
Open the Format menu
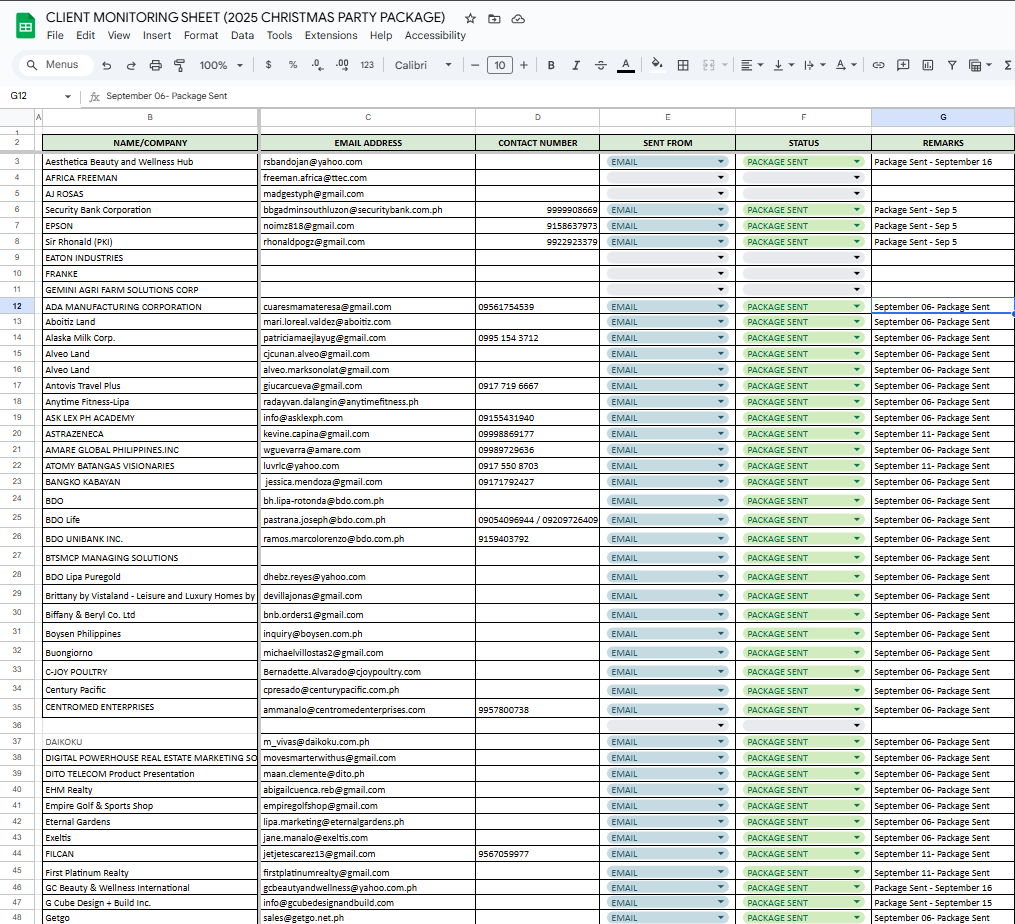[201, 36]
